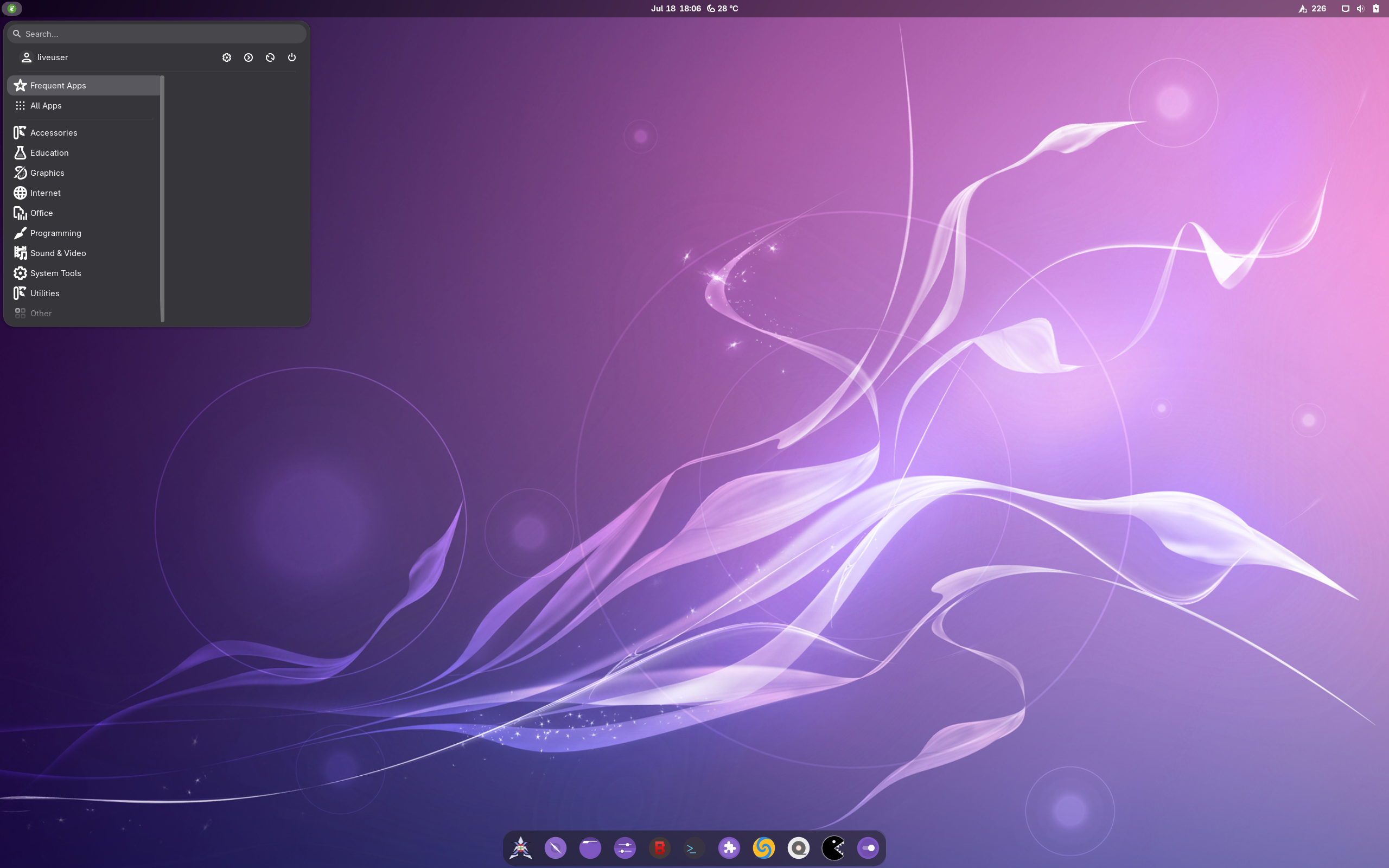This screenshot has width=1389, height=868.
Task: Open the Graphics category
Action: point(84,173)
